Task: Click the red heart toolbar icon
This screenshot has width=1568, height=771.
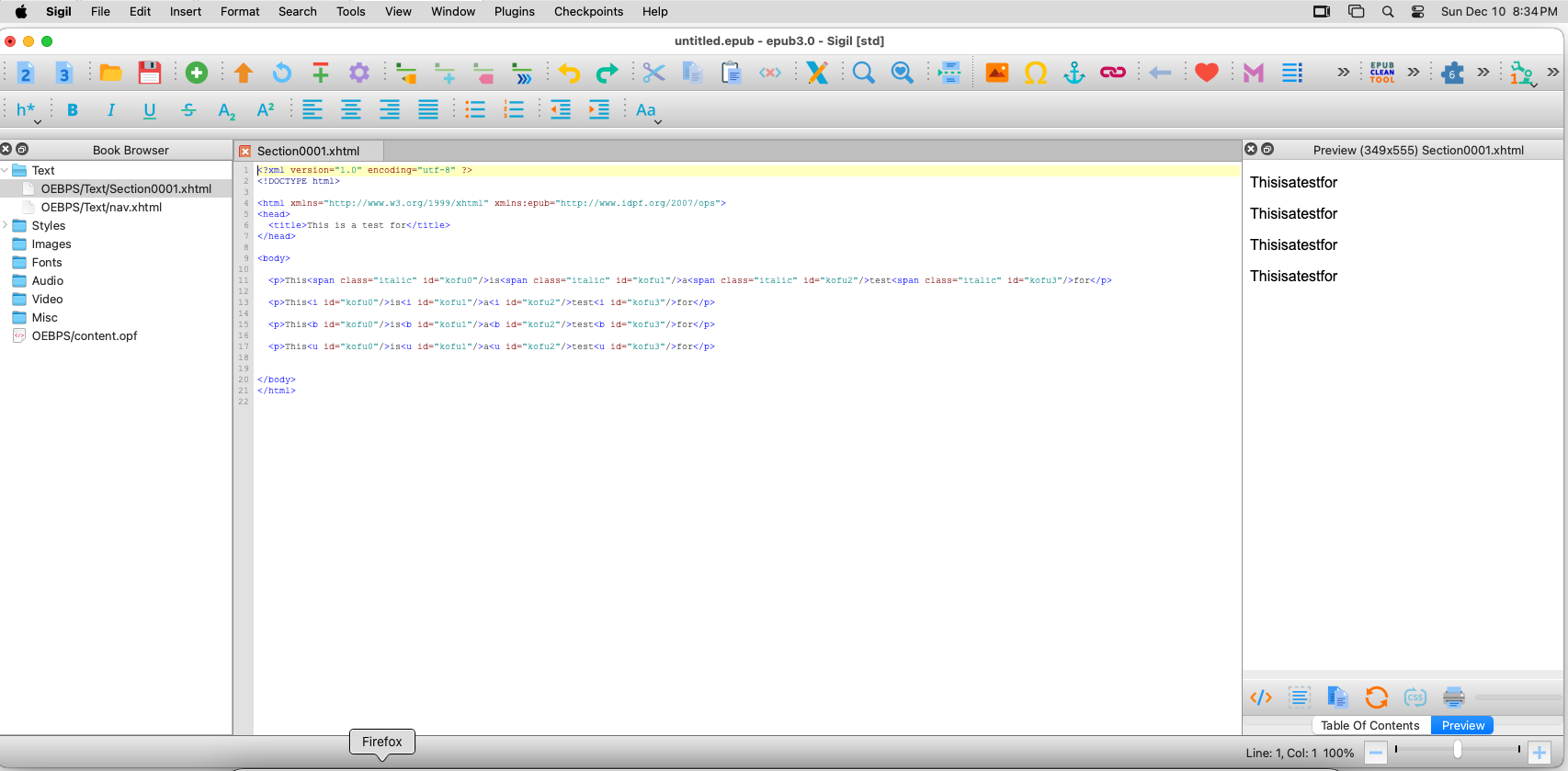Action: (x=1207, y=73)
